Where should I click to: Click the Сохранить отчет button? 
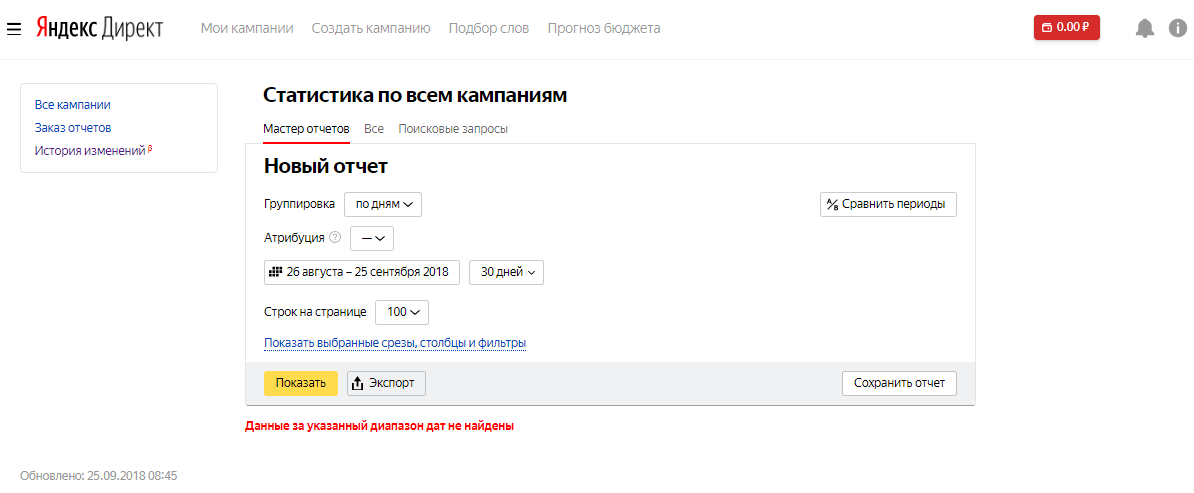[899, 383]
